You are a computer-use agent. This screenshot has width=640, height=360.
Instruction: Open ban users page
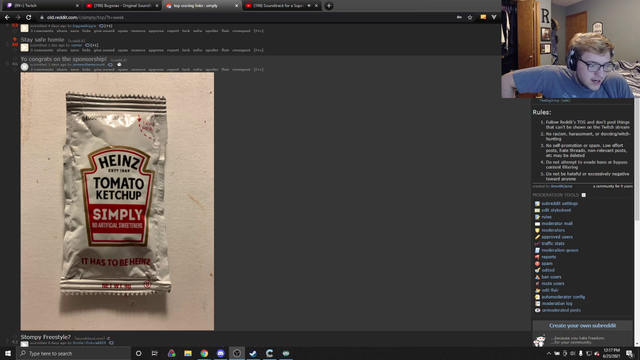click(551, 277)
